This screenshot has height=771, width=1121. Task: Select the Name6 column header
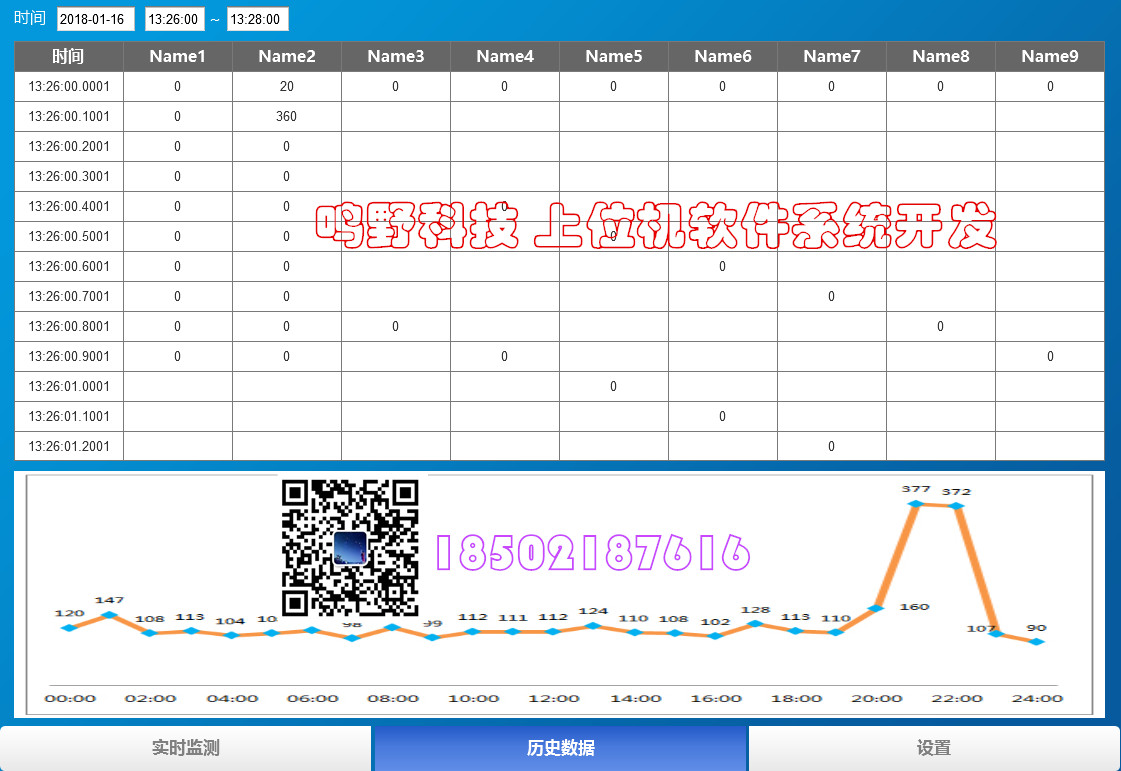[723, 57]
